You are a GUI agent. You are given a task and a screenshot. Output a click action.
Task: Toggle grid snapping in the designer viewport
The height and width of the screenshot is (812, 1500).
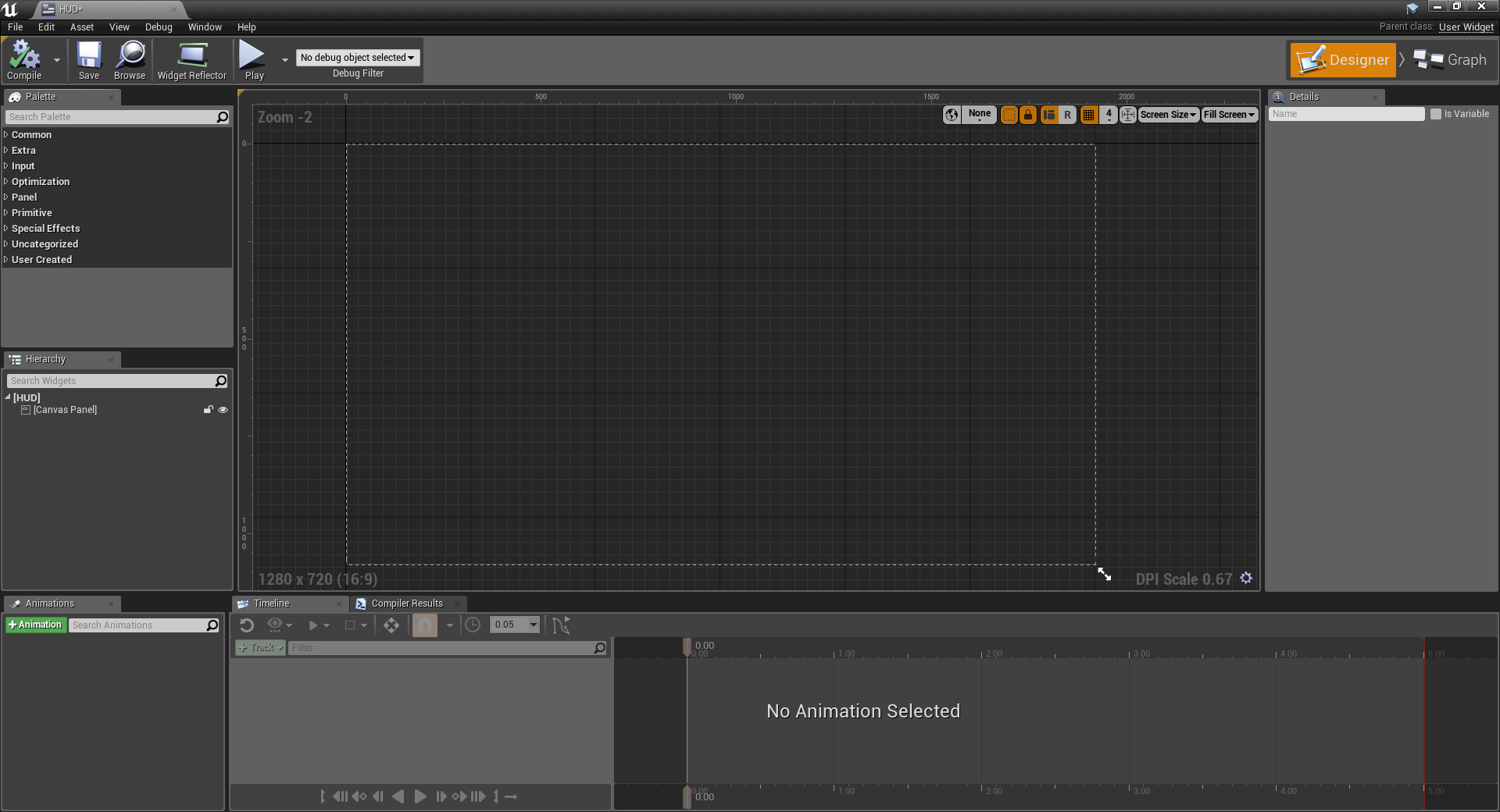tap(1089, 115)
